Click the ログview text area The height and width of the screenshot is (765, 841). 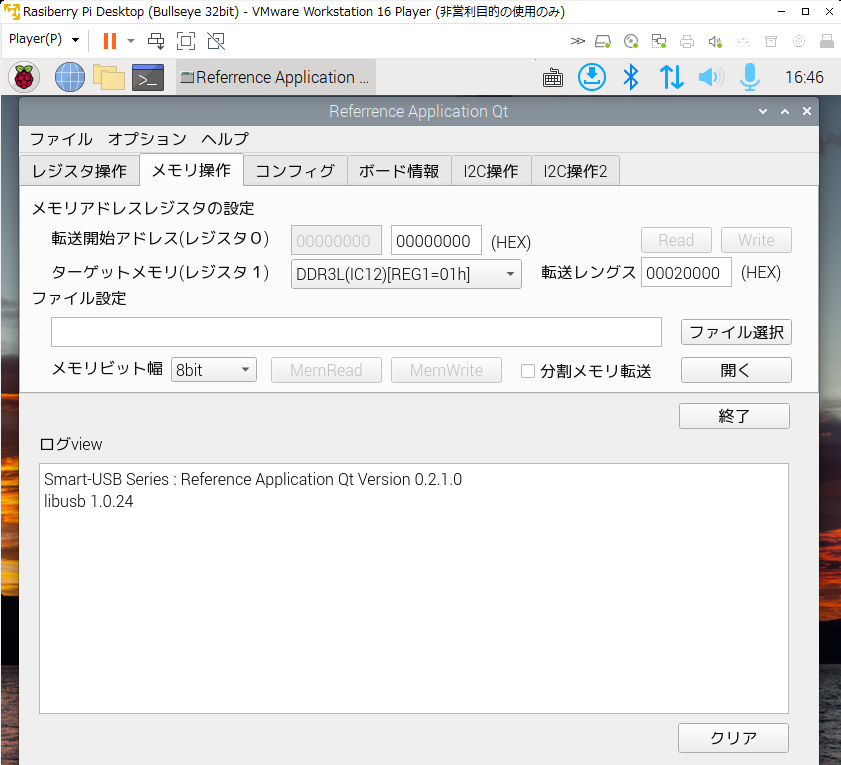click(414, 589)
